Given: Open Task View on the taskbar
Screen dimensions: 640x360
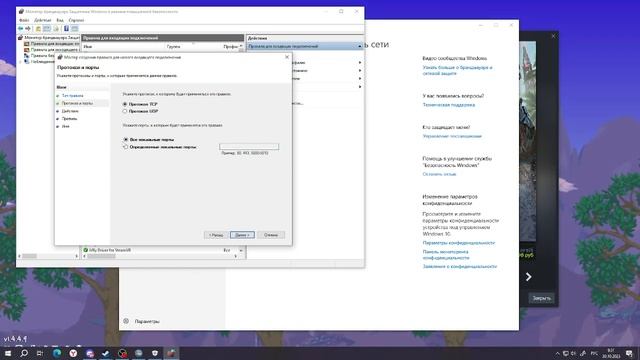Looking at the screenshot, I should 40,353.
